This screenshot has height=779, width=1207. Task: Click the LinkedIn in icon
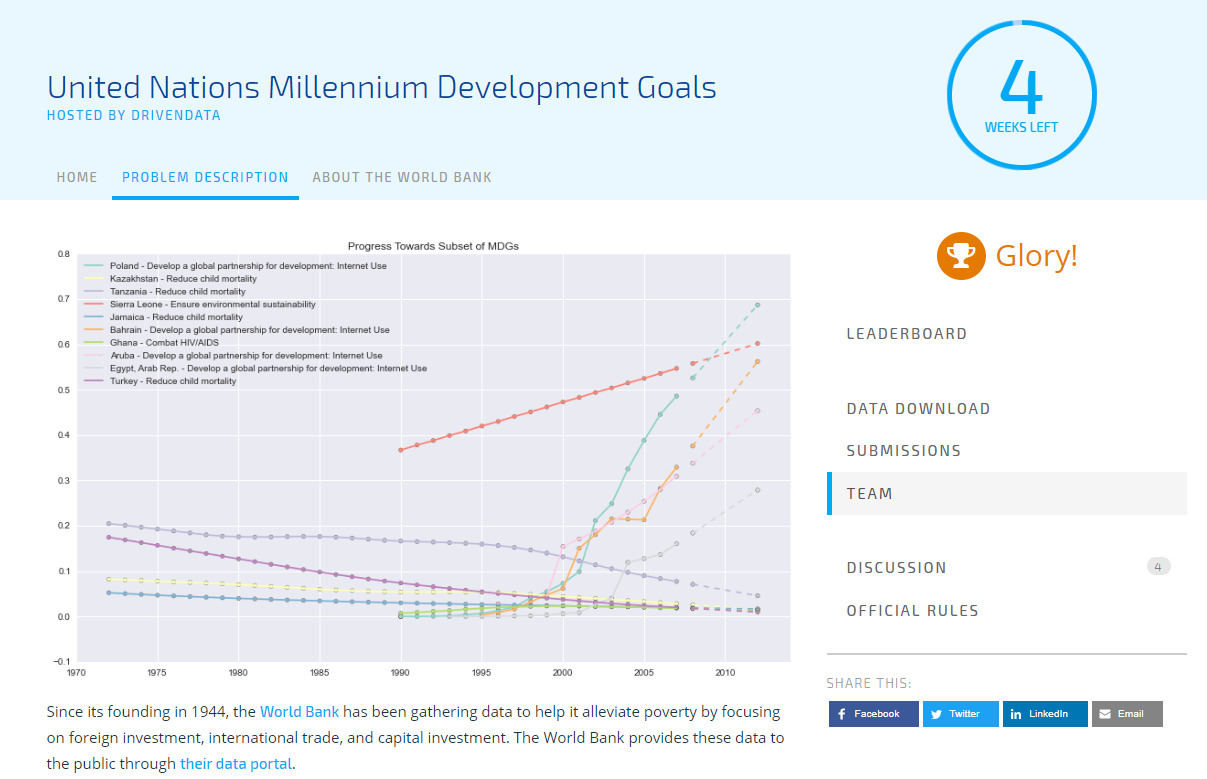pyautogui.click(x=1016, y=714)
